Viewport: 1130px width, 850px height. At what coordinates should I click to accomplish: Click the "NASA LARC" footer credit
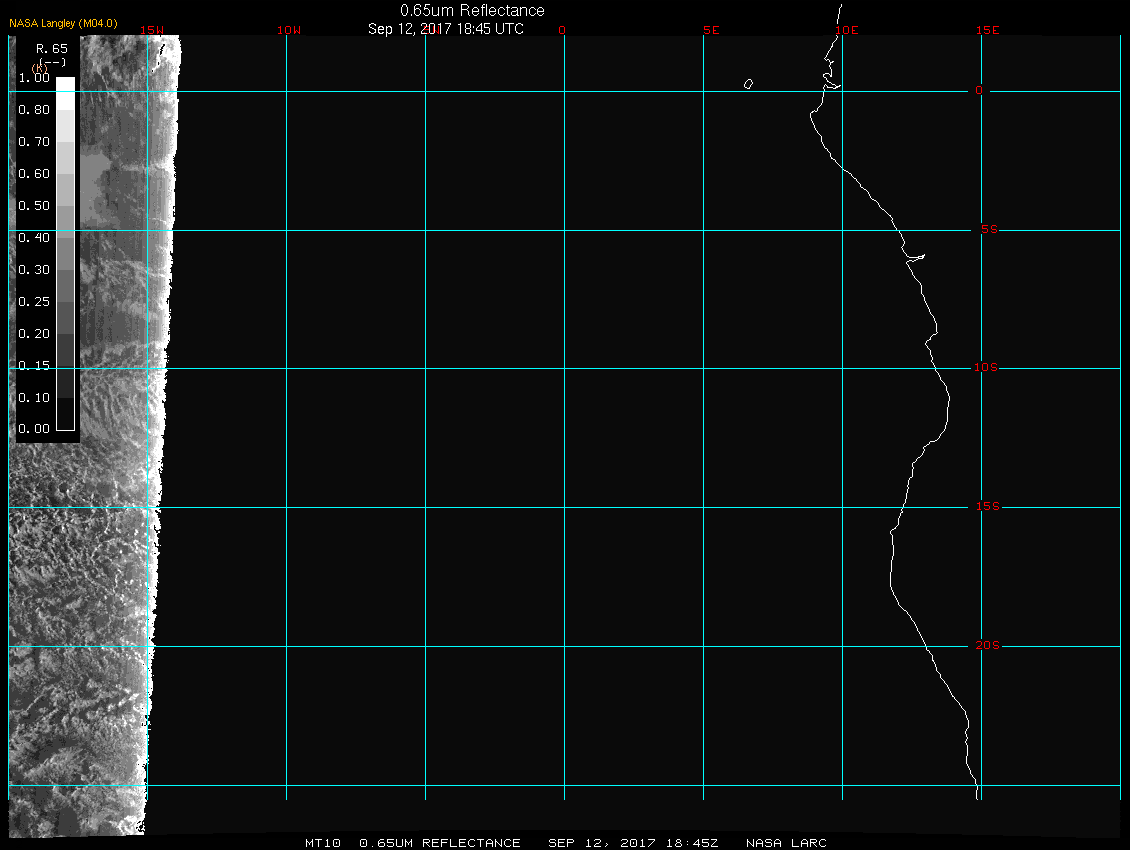786,843
